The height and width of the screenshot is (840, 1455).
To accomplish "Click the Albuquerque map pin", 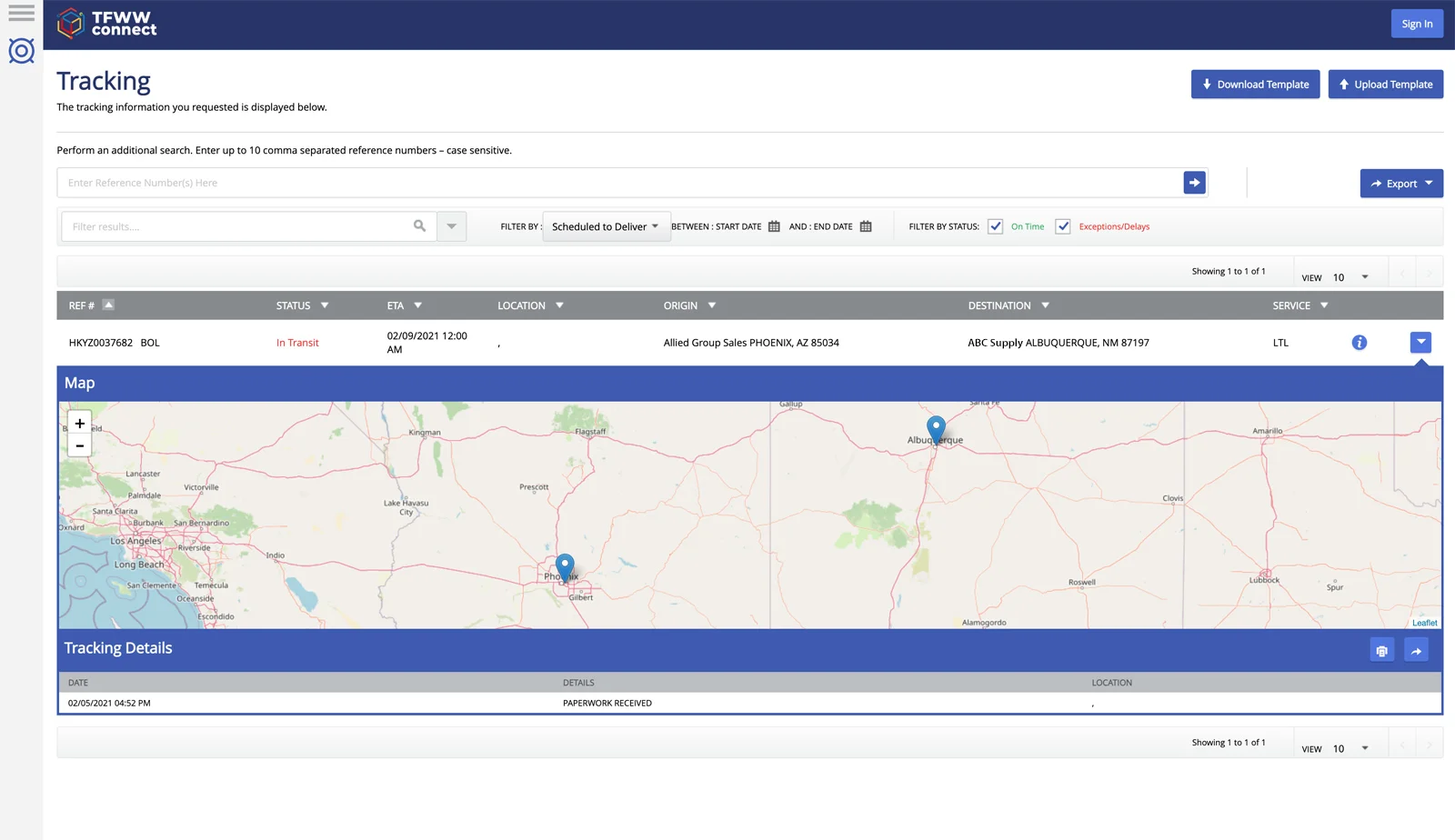I will click(936, 428).
